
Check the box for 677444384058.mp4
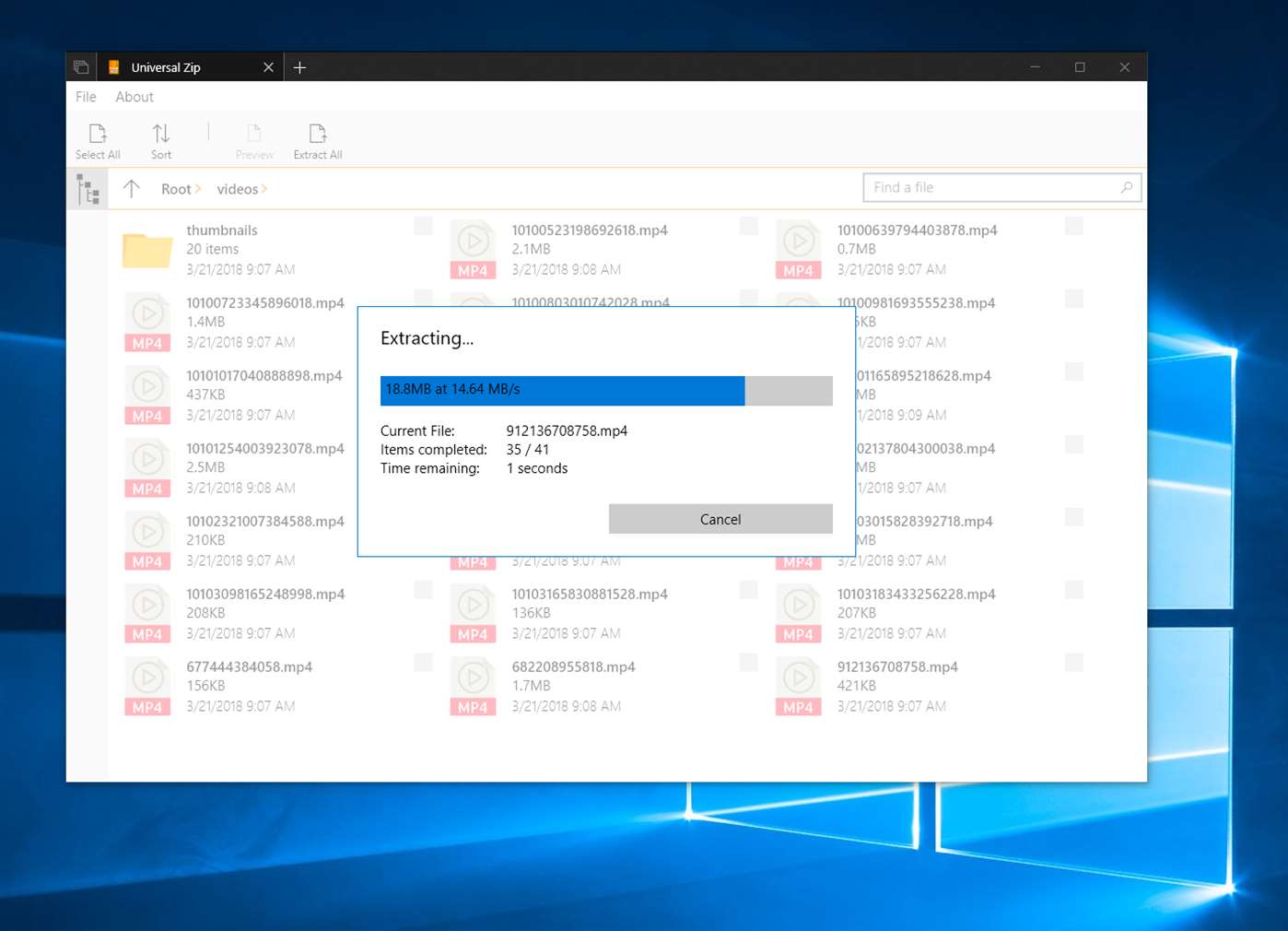coord(424,663)
